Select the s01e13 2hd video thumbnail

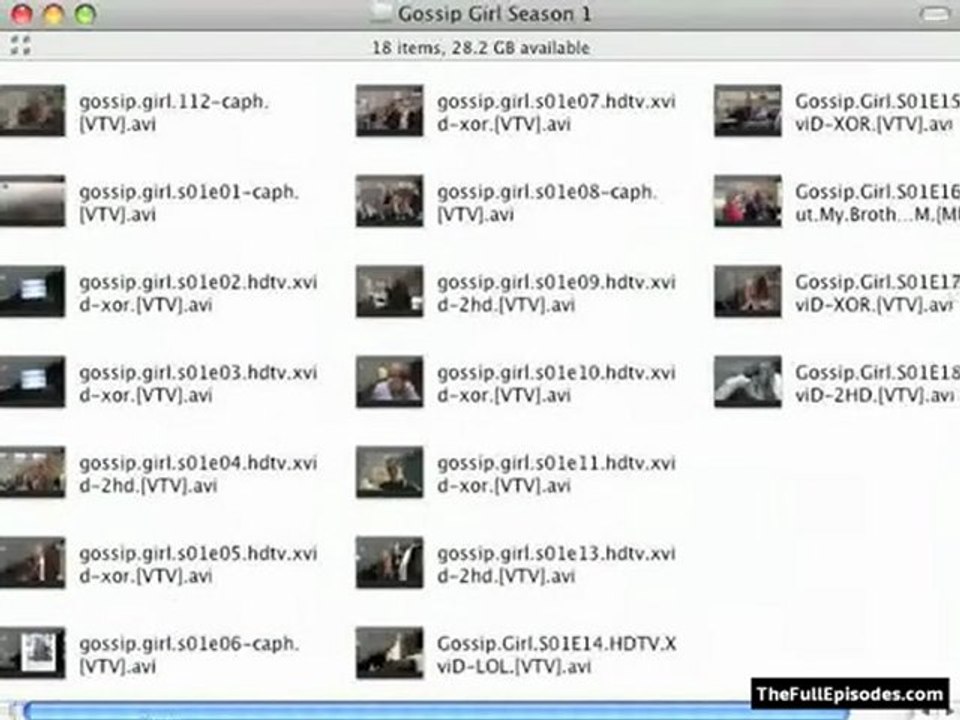(389, 563)
